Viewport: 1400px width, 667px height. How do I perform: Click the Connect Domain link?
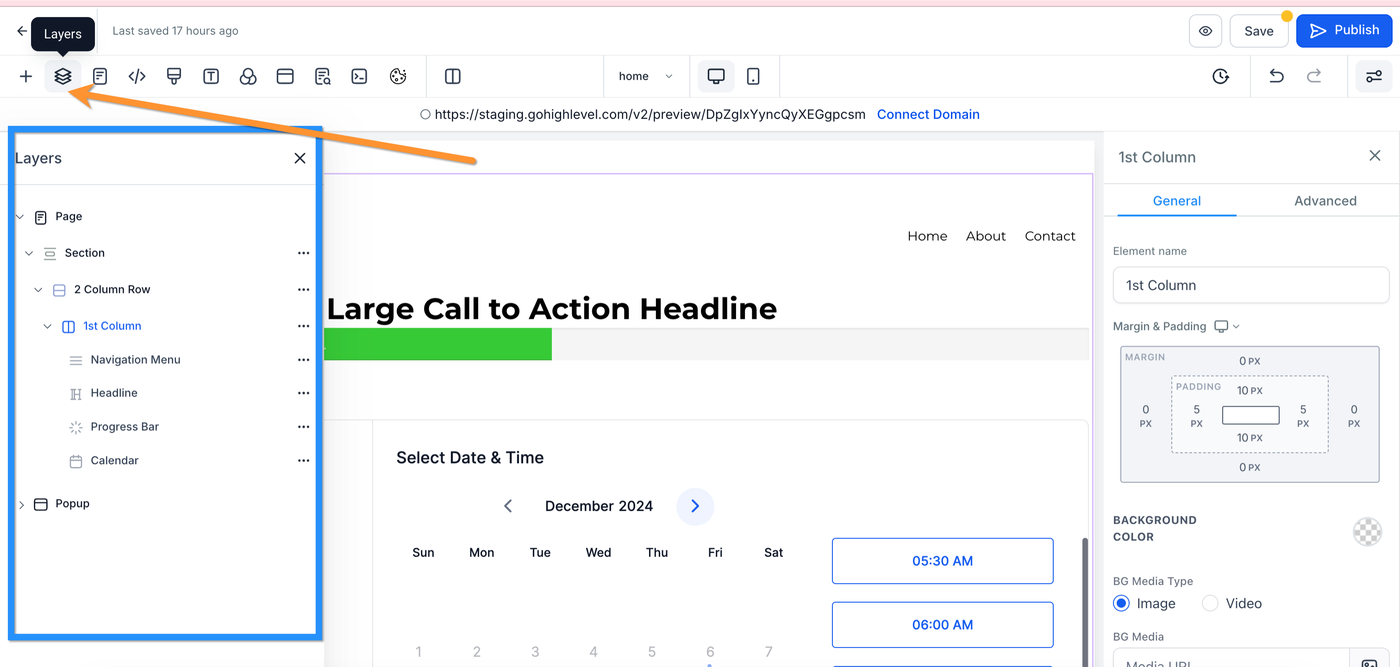(928, 114)
